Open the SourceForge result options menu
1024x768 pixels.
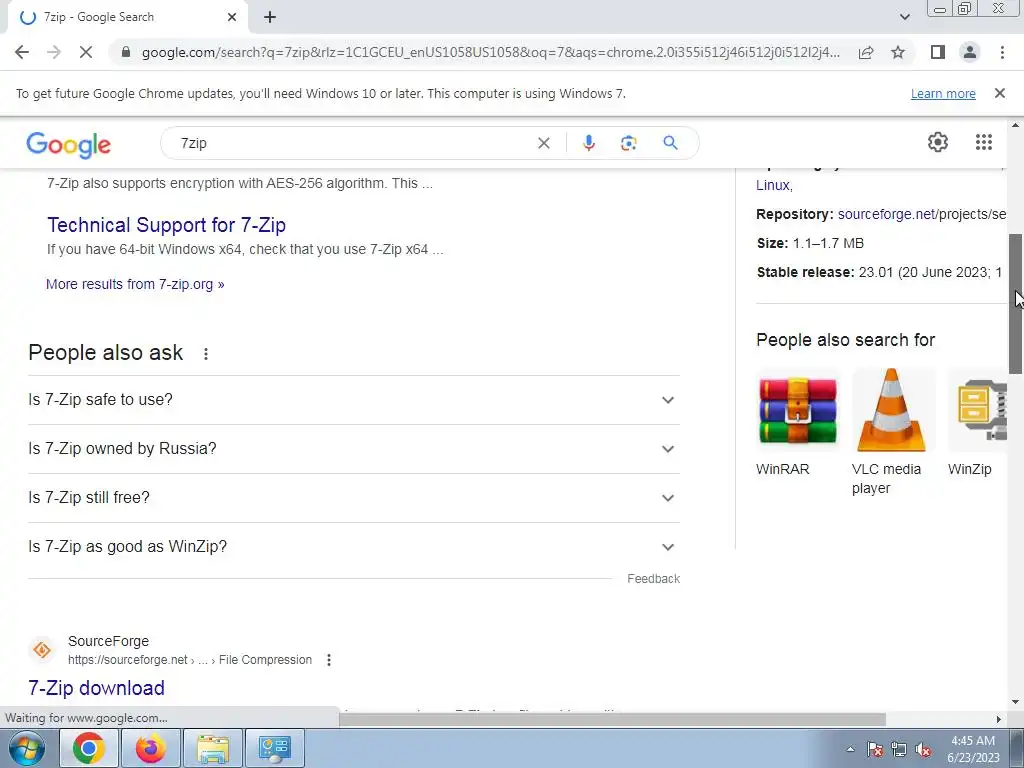(328, 660)
